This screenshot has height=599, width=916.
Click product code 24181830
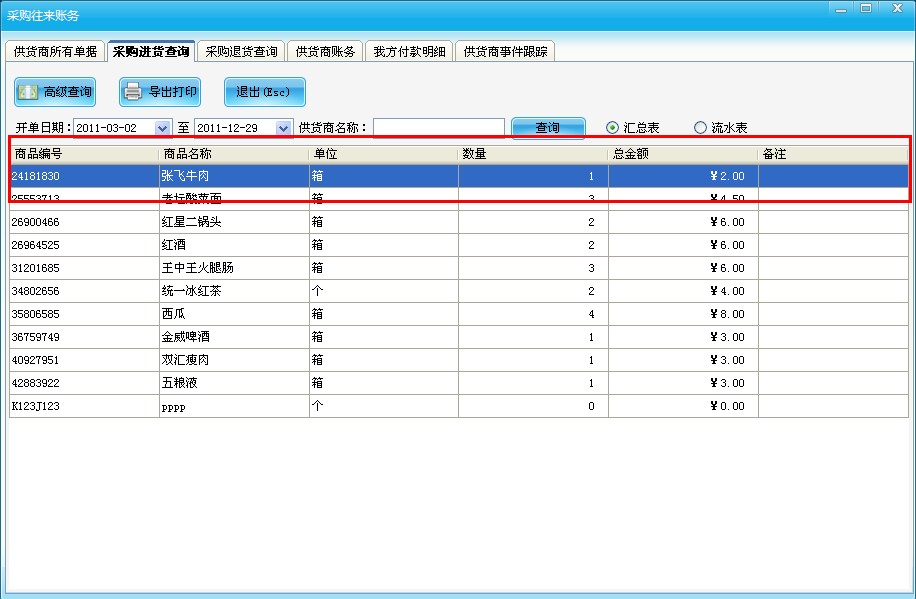pyautogui.click(x=36, y=176)
